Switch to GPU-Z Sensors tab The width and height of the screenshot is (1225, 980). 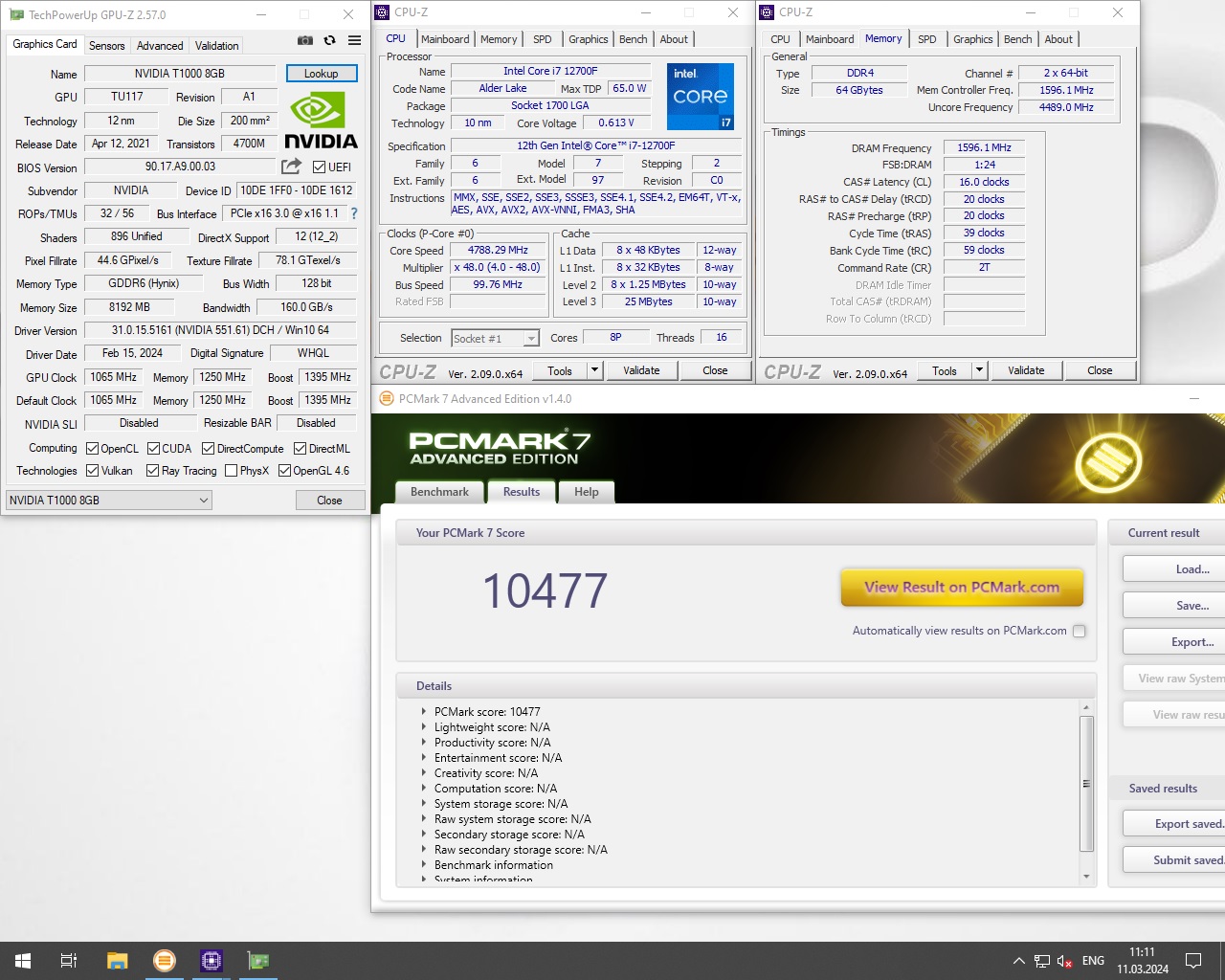[x=106, y=46]
